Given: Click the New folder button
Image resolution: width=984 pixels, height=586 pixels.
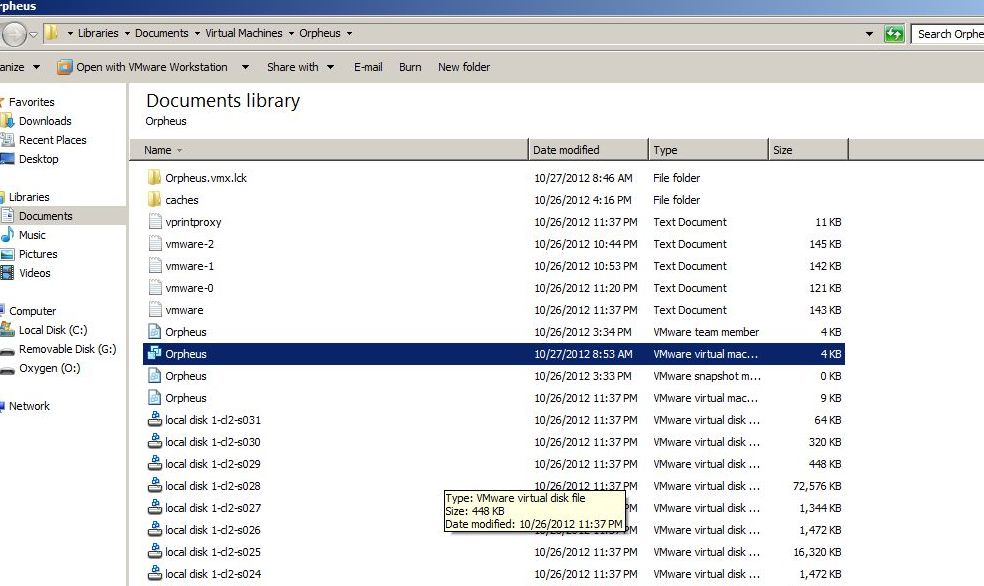Looking at the screenshot, I should [x=464, y=67].
